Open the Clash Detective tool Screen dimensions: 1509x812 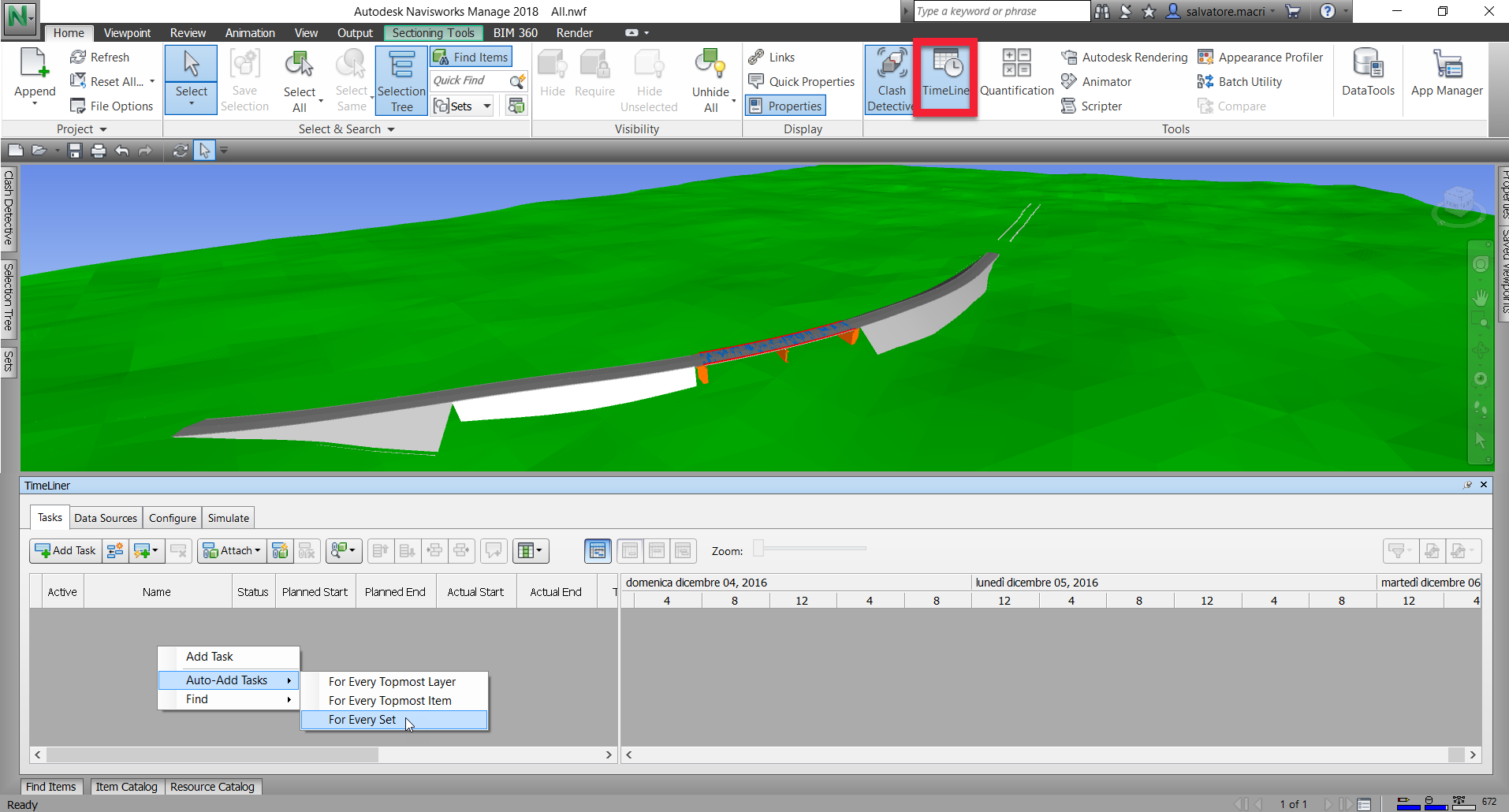pyautogui.click(x=889, y=79)
